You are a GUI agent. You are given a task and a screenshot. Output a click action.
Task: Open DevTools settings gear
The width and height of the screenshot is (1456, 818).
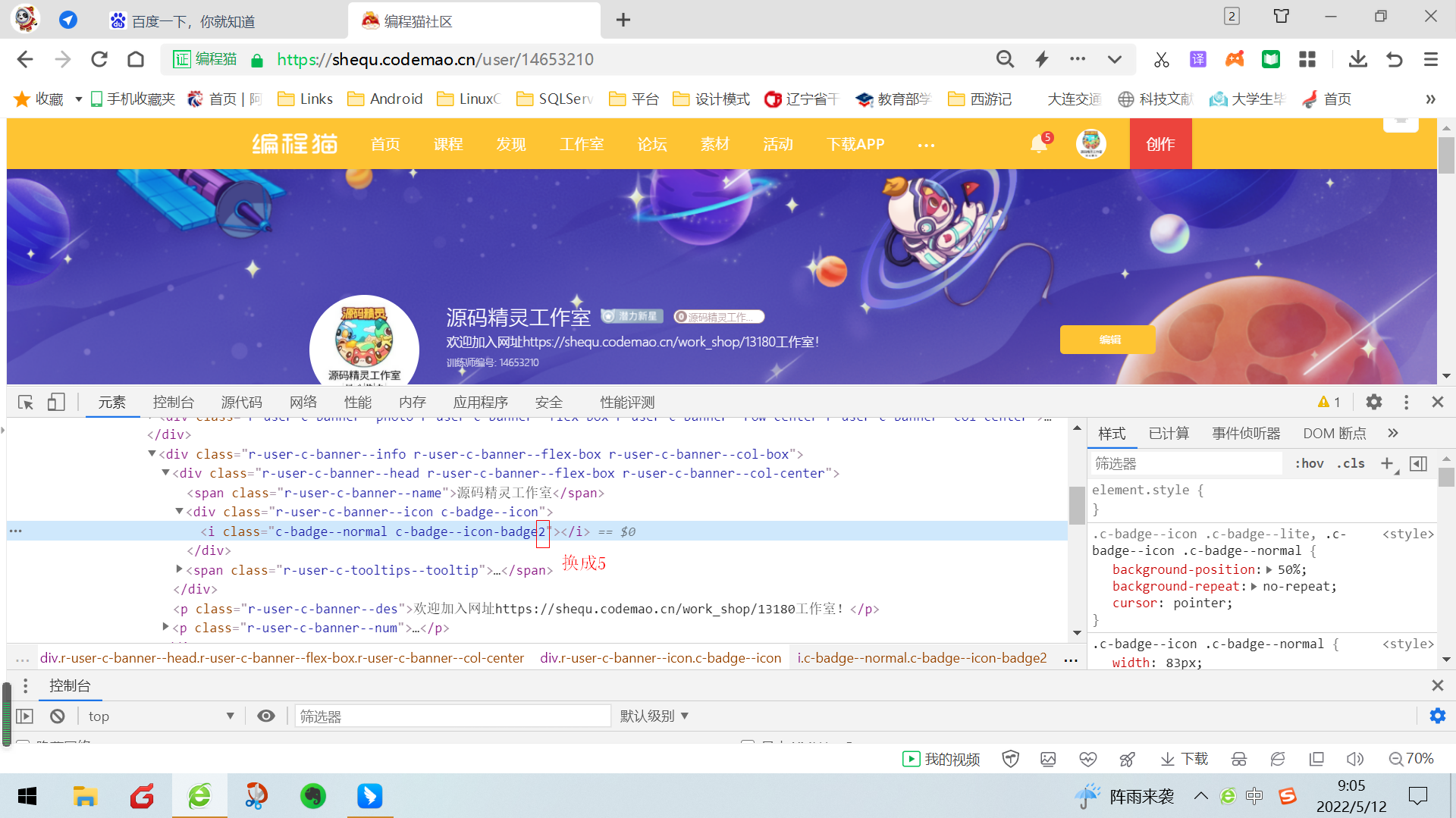point(1374,402)
